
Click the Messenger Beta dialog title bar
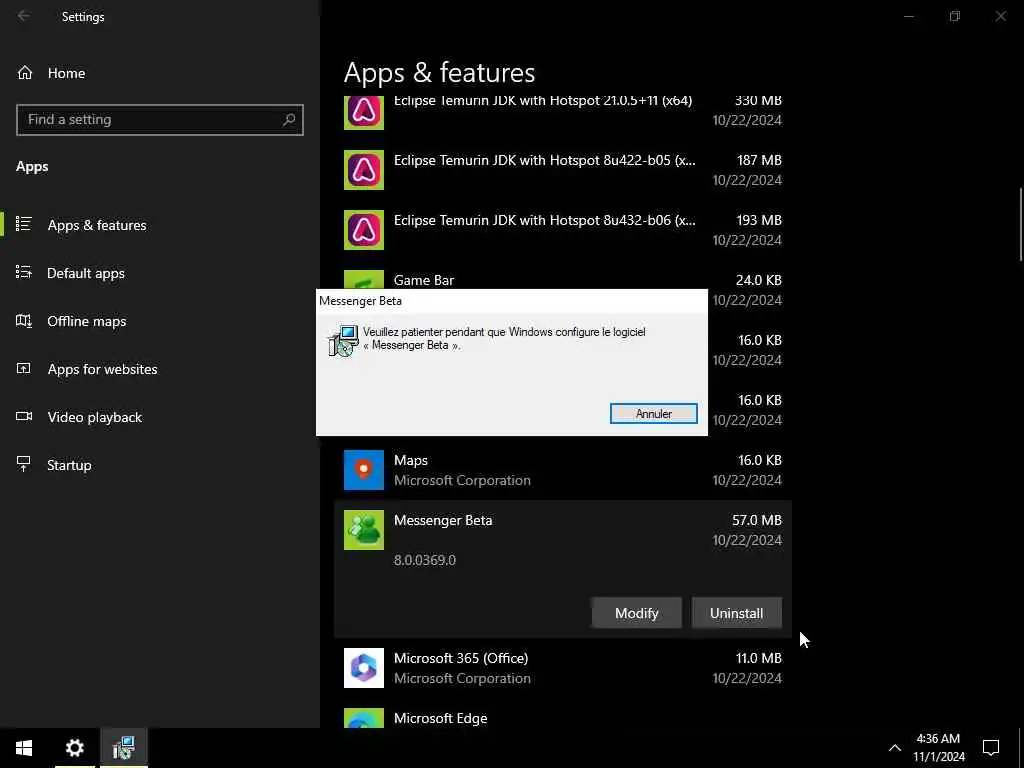(511, 300)
